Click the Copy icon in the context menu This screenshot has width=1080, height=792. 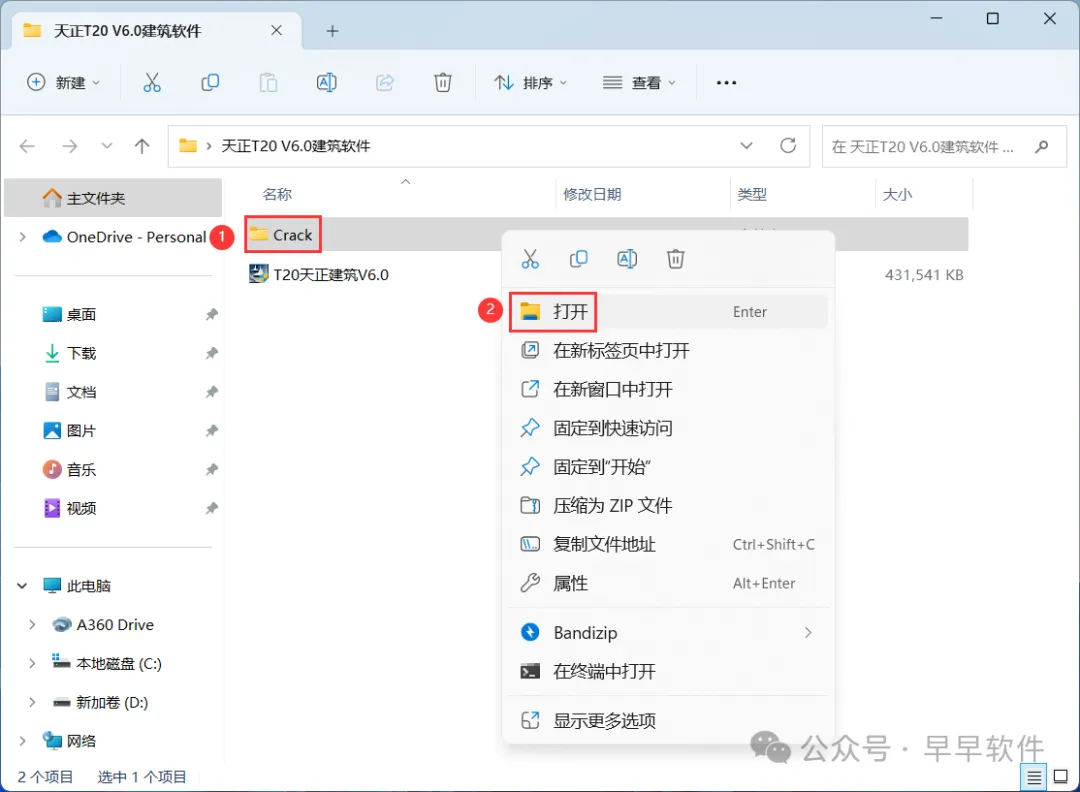(x=579, y=259)
